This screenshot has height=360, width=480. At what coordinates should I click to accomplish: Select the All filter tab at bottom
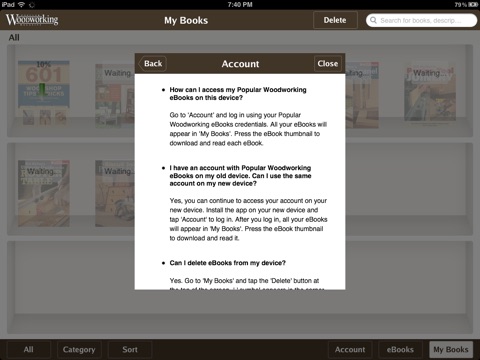pyautogui.click(x=29, y=349)
